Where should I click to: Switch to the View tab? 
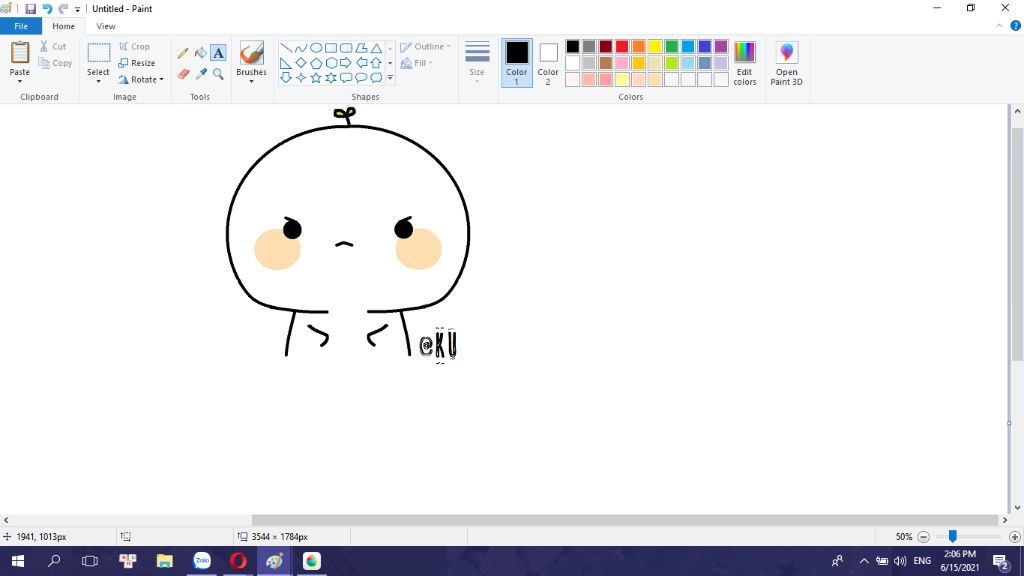click(106, 26)
